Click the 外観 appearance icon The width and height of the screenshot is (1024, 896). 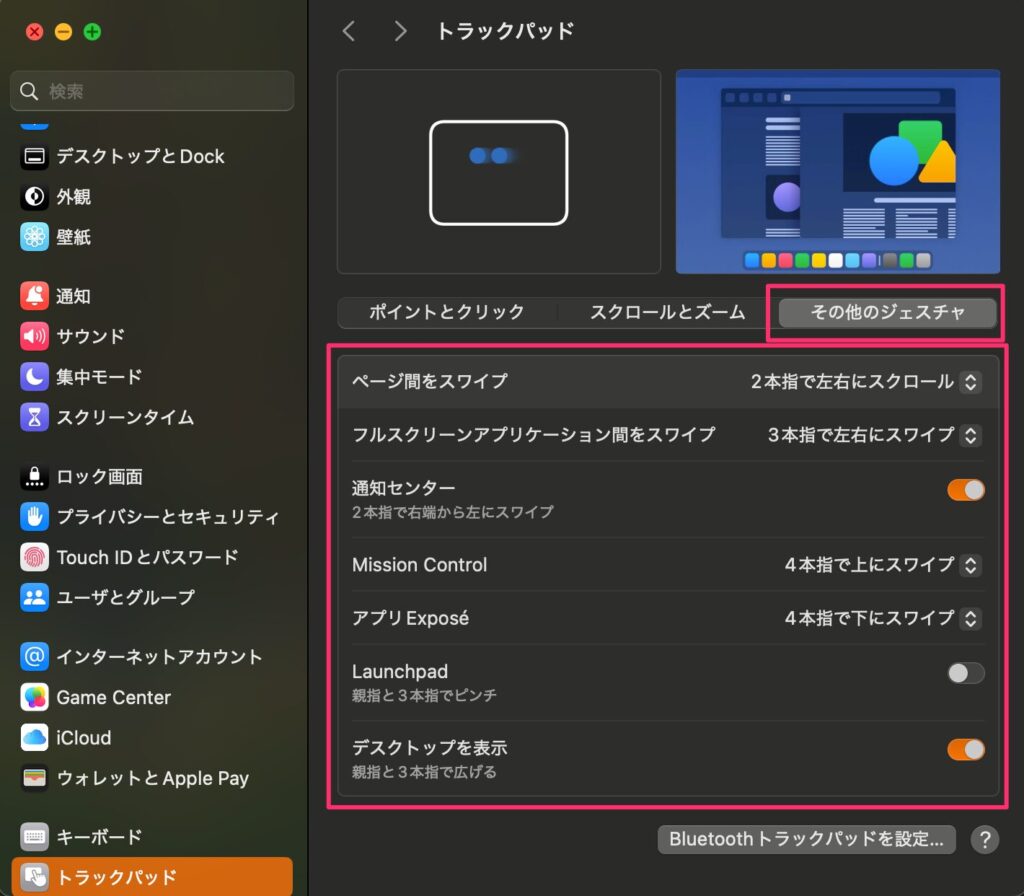click(x=35, y=197)
